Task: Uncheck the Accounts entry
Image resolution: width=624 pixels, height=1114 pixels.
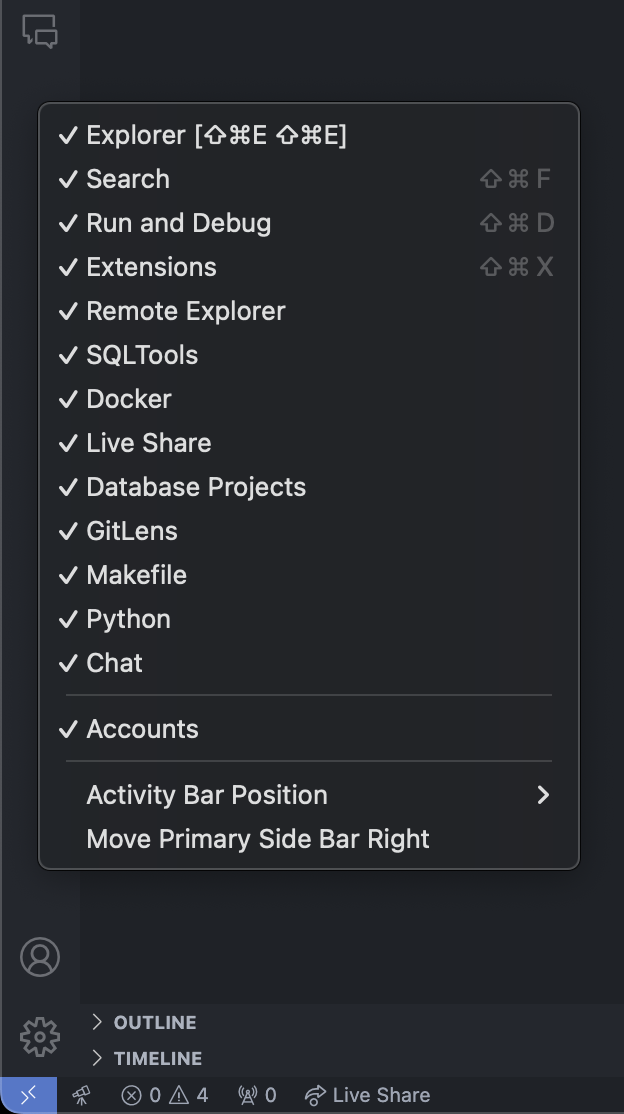Action: [x=309, y=729]
